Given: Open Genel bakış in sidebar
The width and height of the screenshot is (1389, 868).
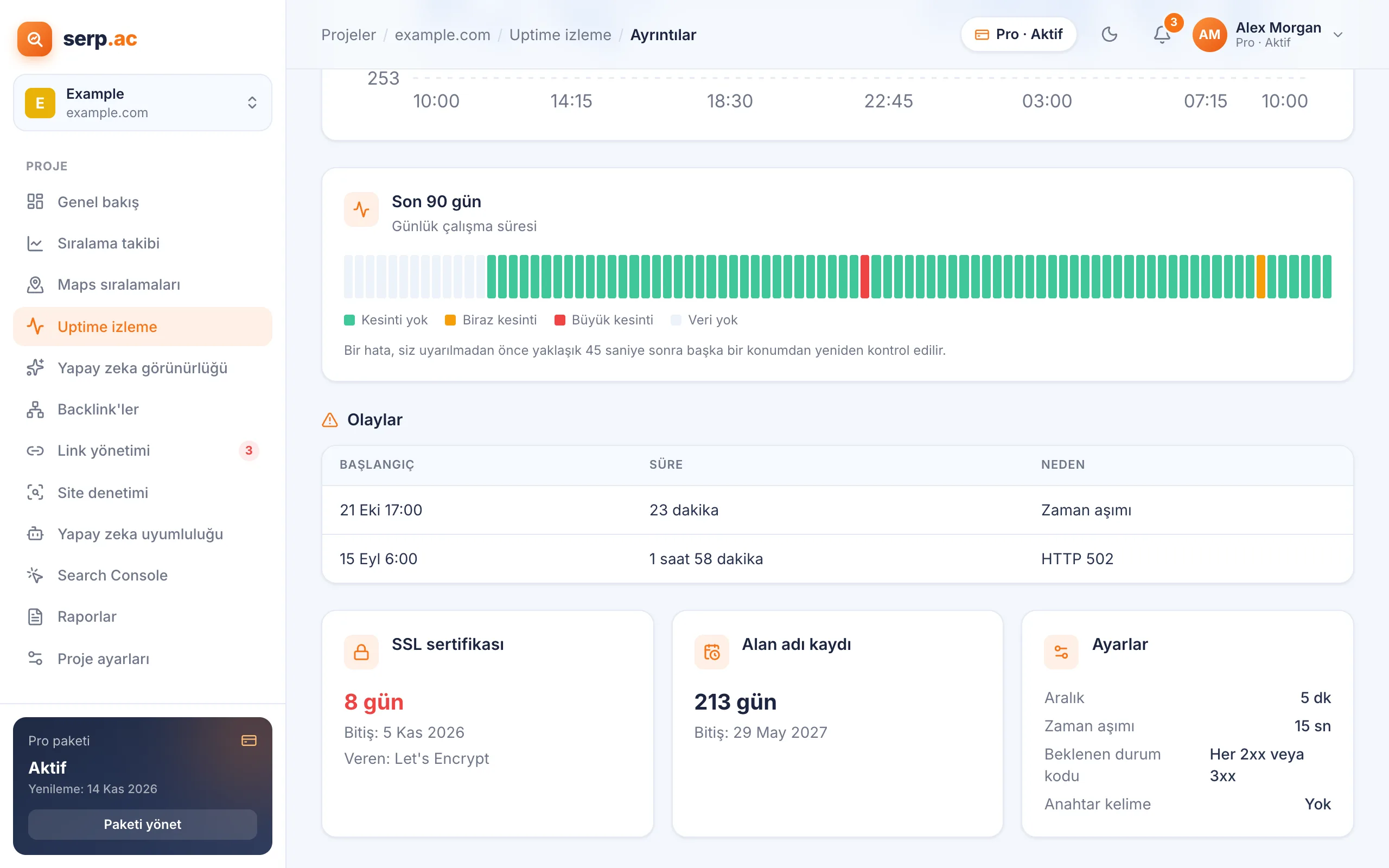Looking at the screenshot, I should tap(142, 202).
